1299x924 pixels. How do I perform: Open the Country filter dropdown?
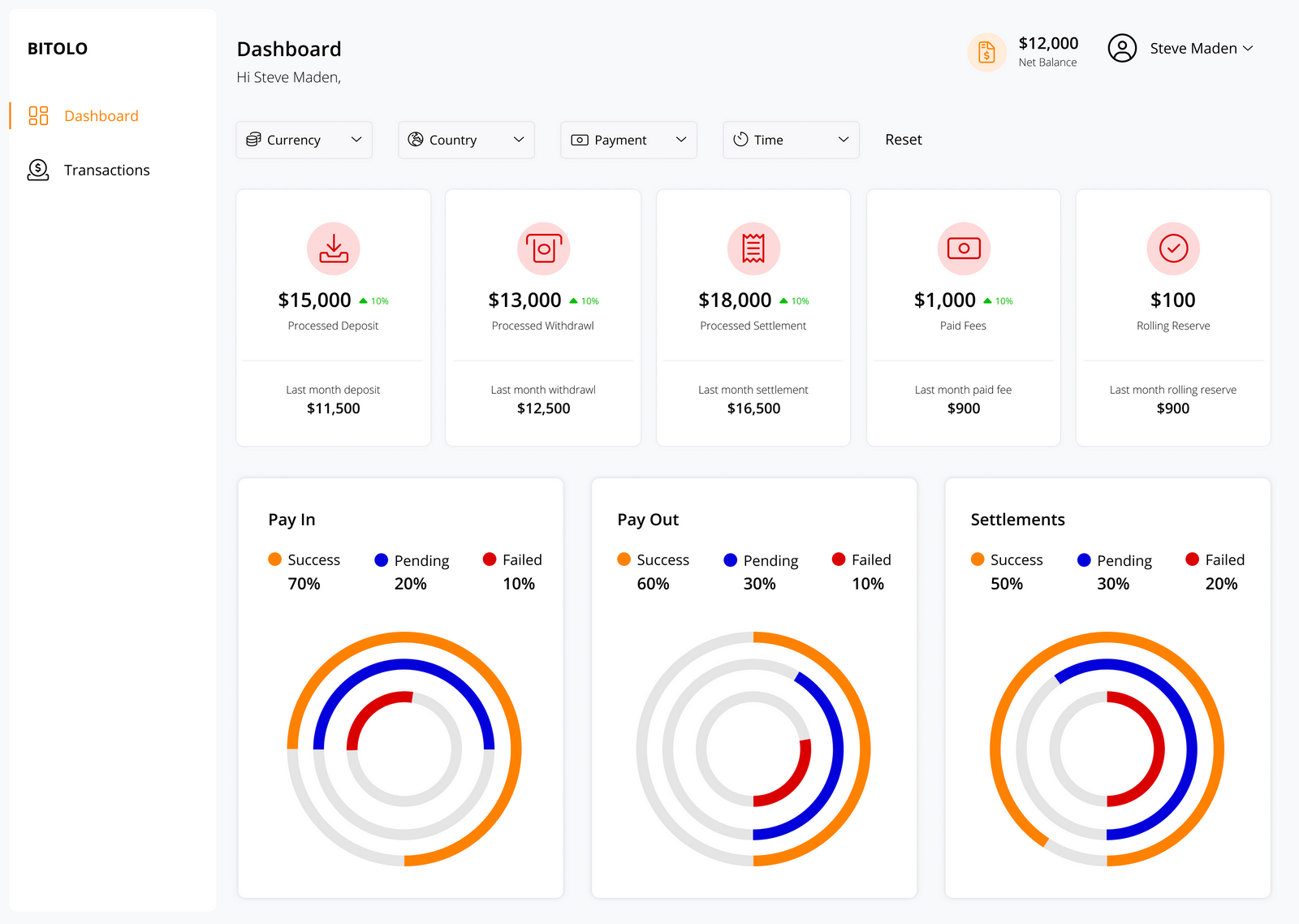pos(466,140)
